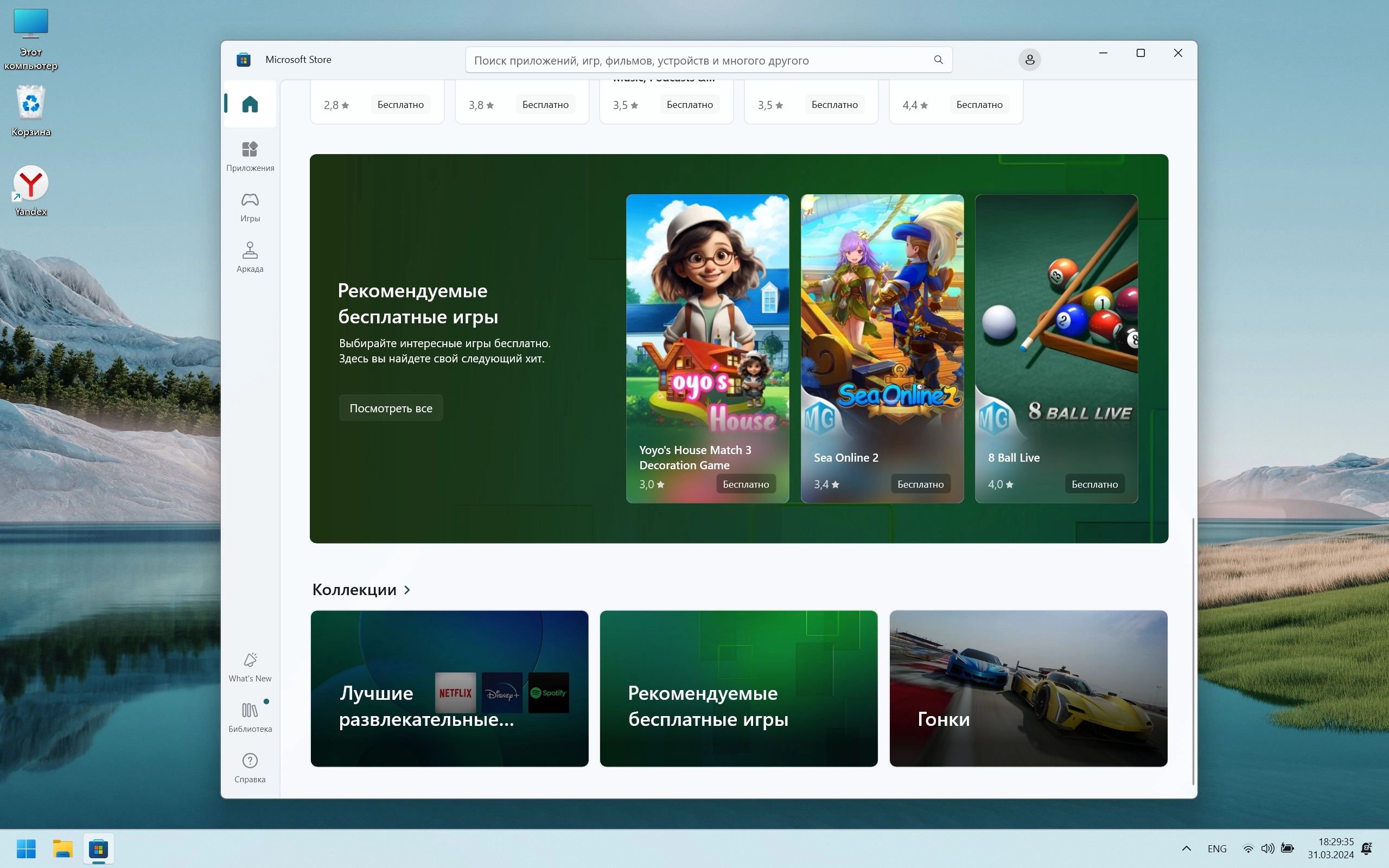Open the Приложения section
This screenshot has width=1389, height=868.
[x=250, y=156]
